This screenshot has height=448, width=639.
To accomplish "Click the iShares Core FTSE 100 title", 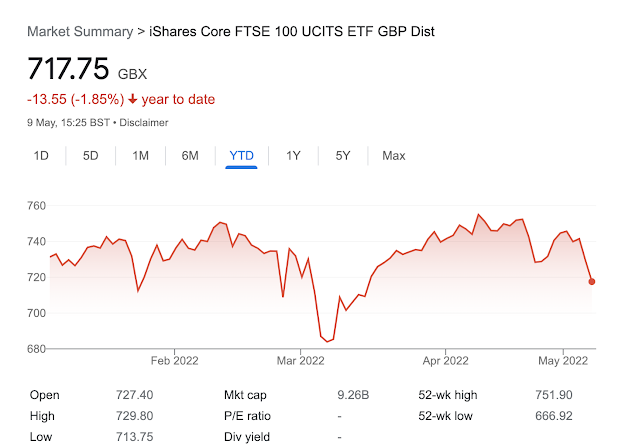I will (x=292, y=31).
